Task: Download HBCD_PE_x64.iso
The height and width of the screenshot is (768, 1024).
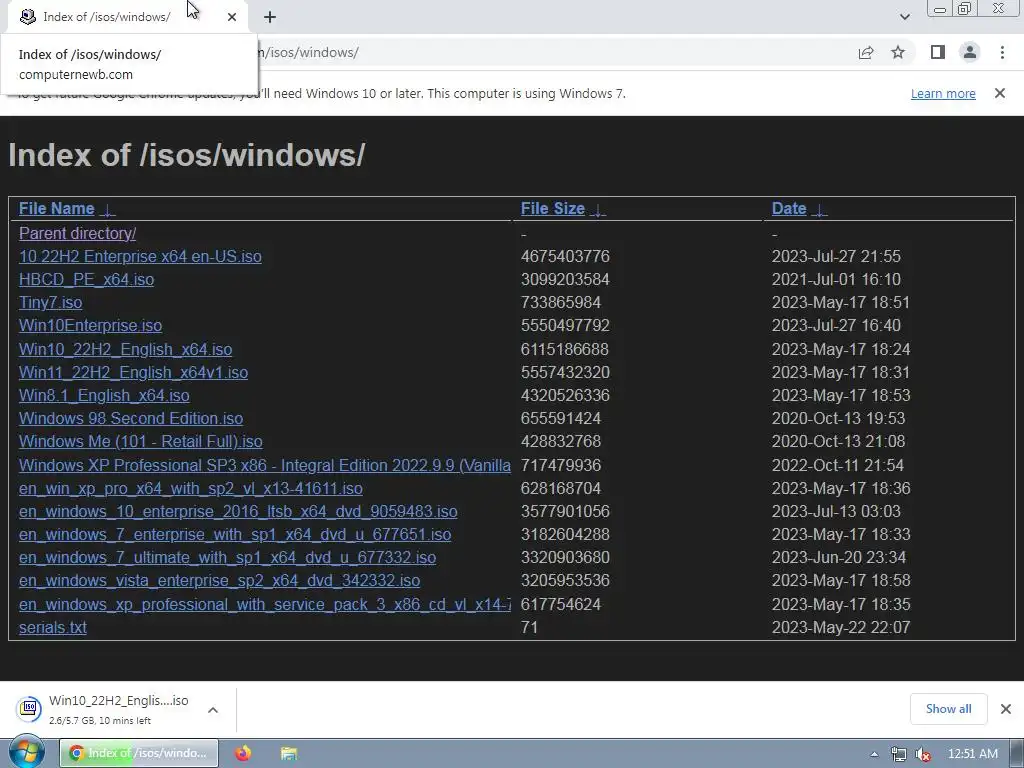Action: (x=86, y=280)
